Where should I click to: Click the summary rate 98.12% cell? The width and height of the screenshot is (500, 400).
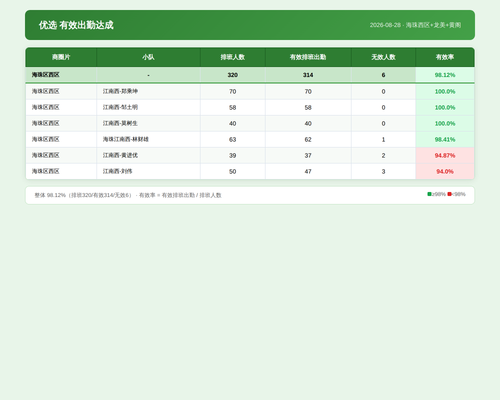(445, 75)
